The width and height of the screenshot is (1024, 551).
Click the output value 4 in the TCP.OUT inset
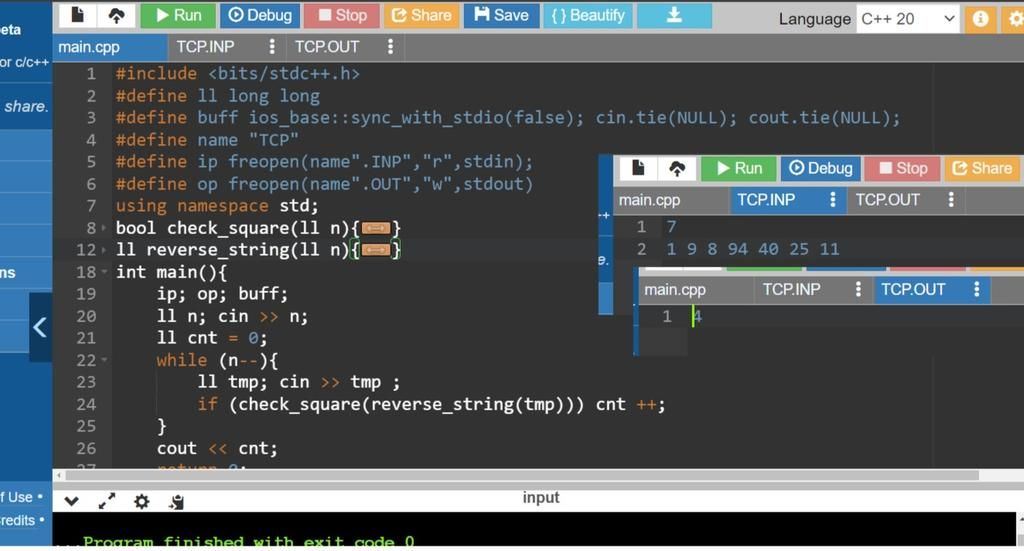point(697,317)
